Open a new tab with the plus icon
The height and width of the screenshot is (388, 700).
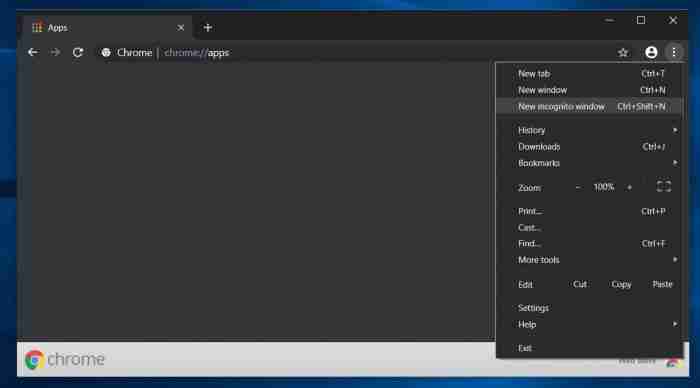[x=208, y=28]
